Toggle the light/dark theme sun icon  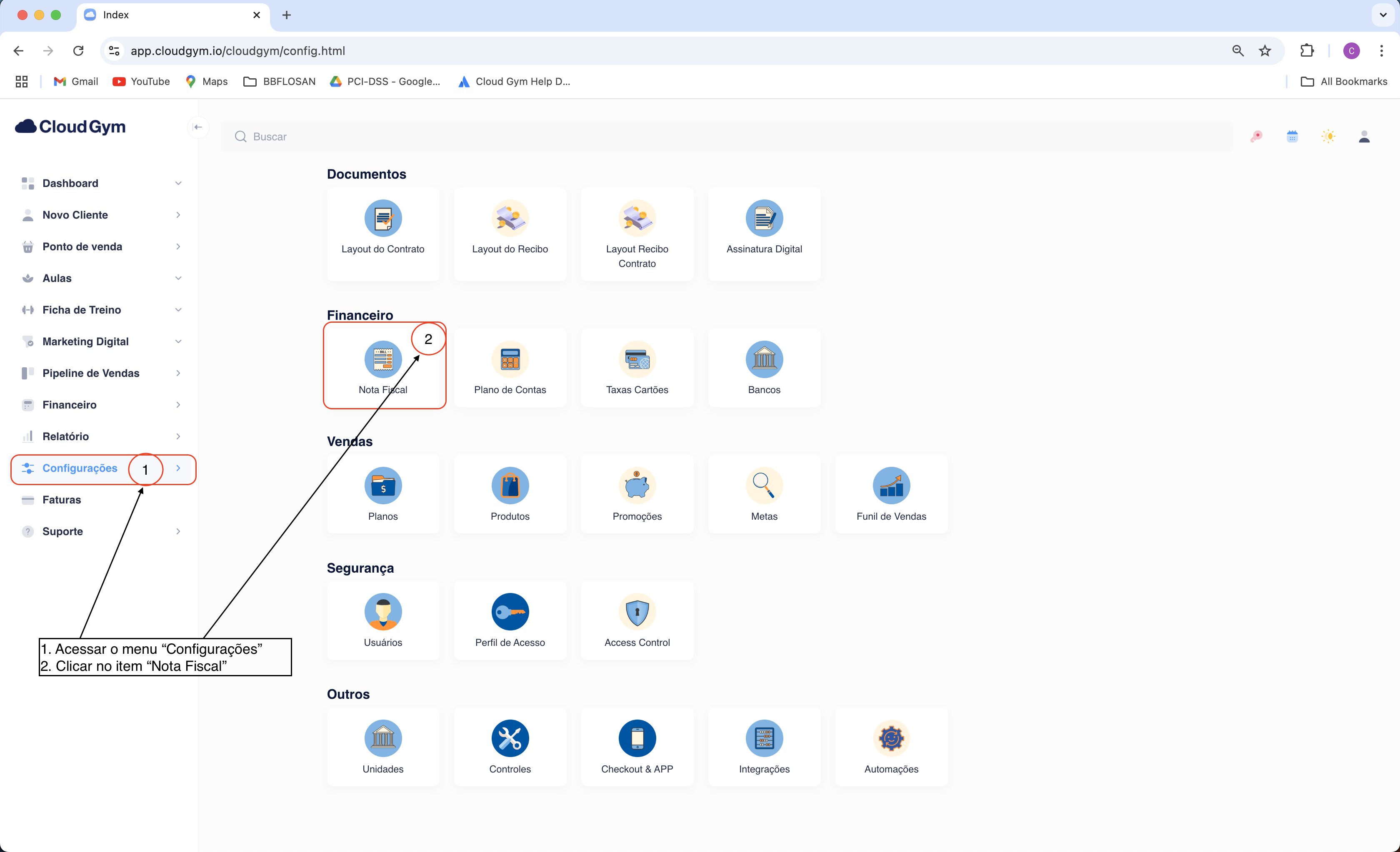click(1328, 136)
